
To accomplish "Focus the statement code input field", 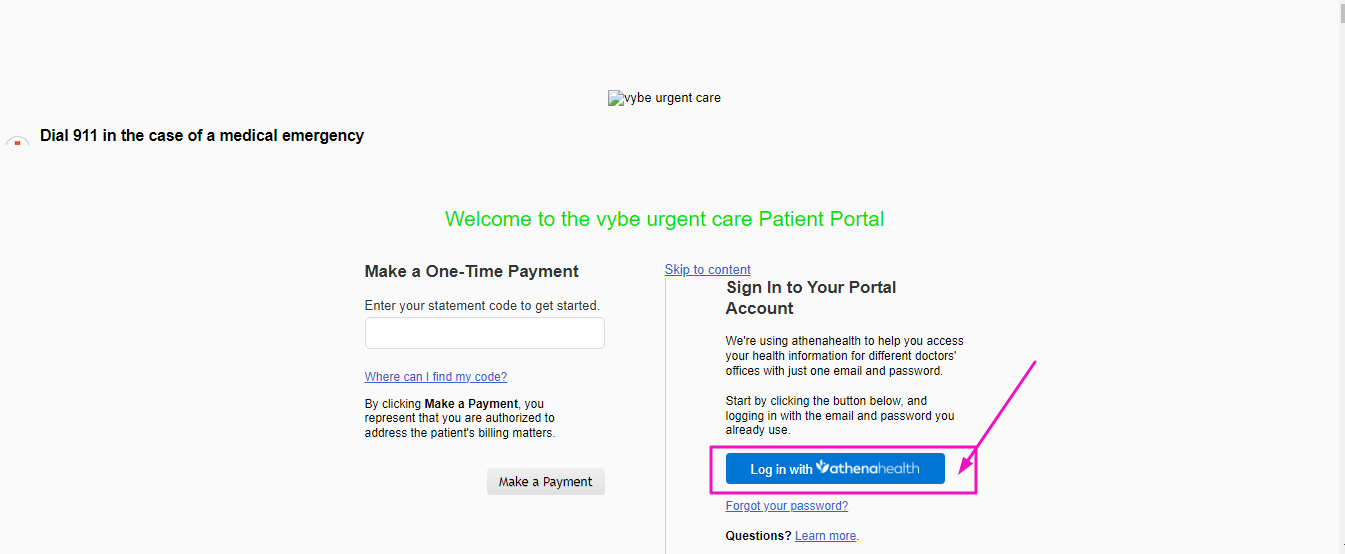I will pyautogui.click(x=485, y=333).
